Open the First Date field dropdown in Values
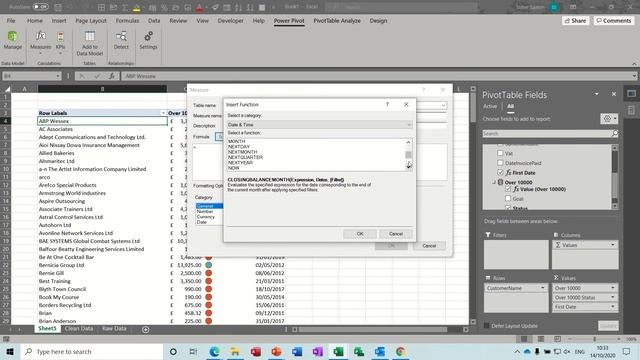The width and height of the screenshot is (640, 360). [x=613, y=307]
